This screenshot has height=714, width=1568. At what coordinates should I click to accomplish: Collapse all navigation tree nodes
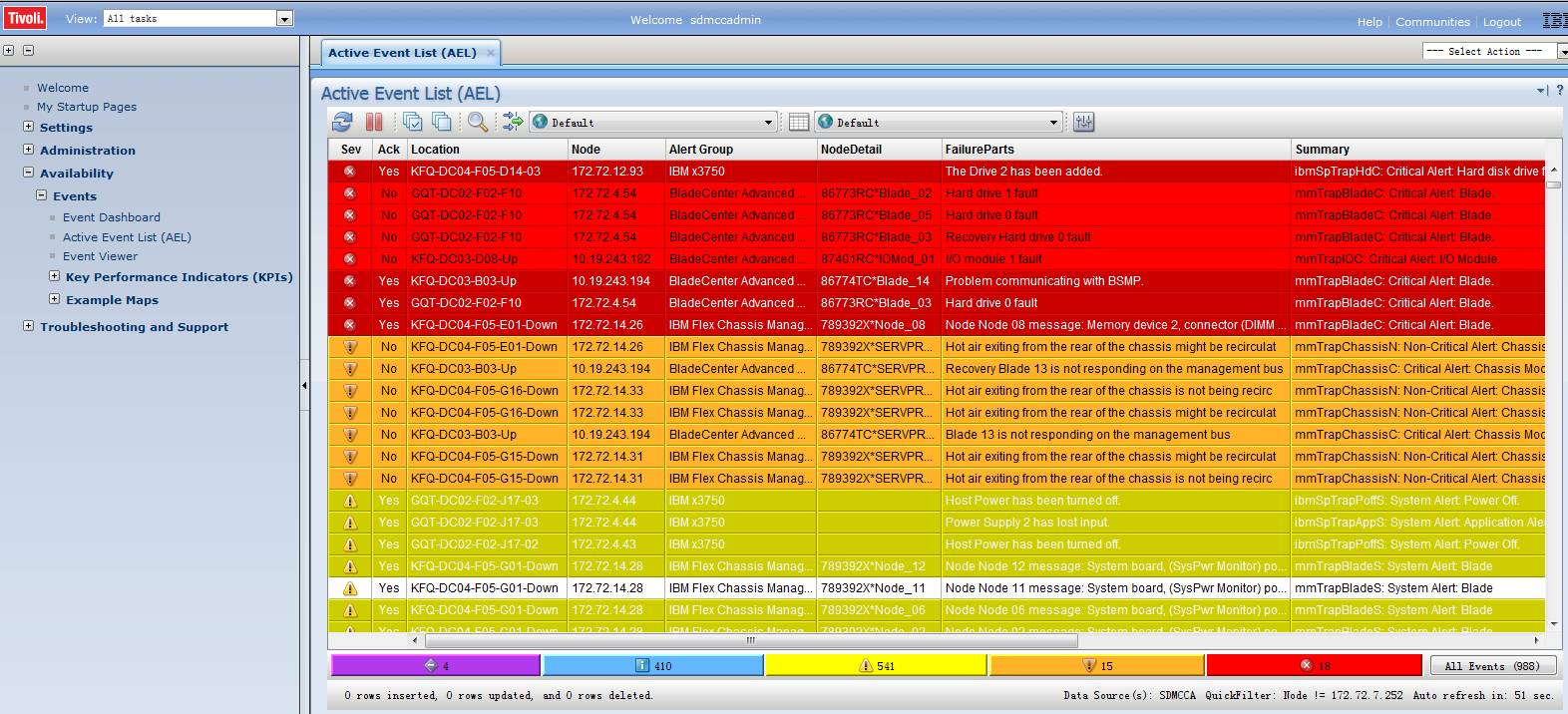tap(28, 50)
